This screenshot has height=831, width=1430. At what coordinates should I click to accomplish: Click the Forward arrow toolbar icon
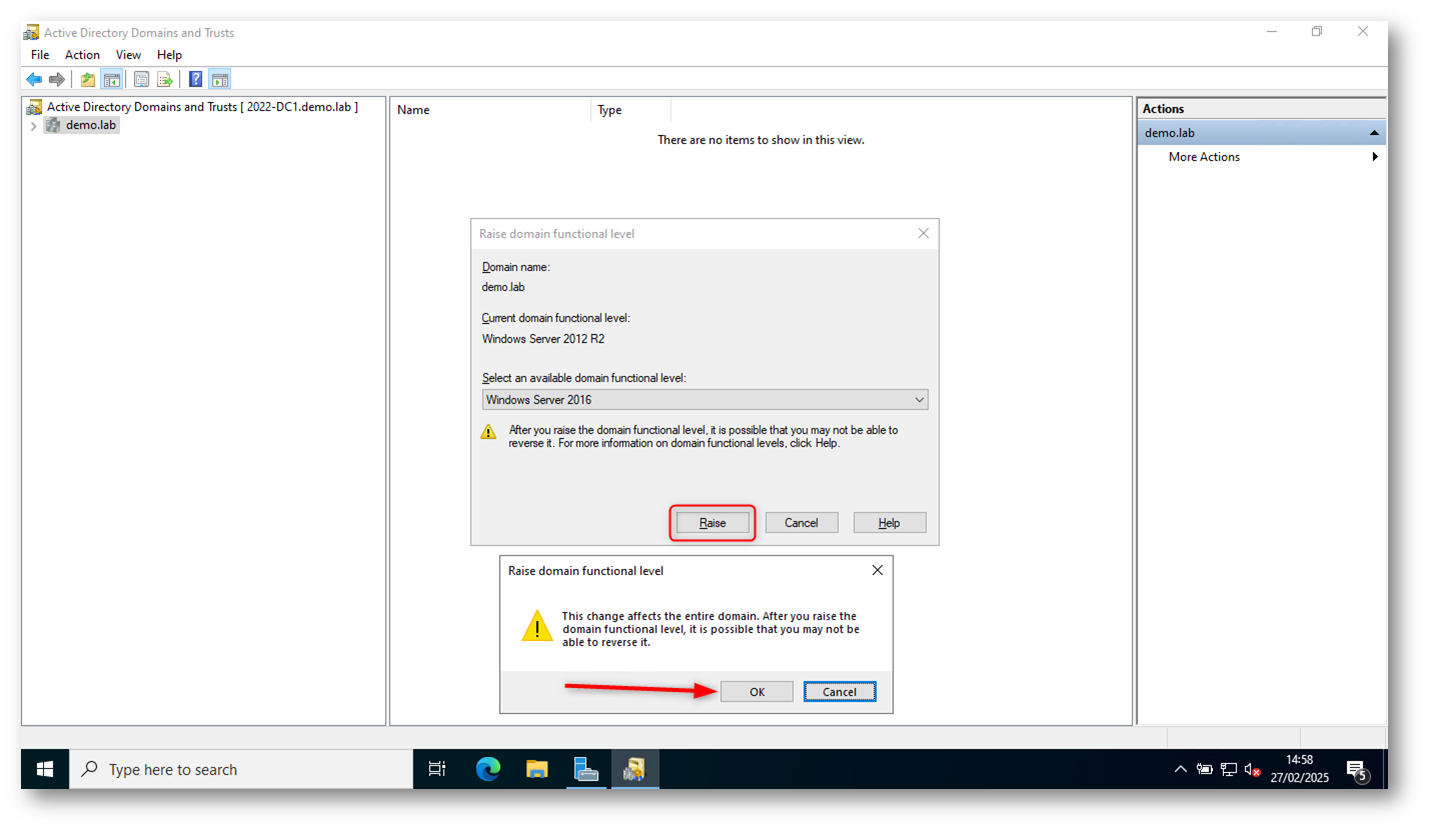(57, 79)
